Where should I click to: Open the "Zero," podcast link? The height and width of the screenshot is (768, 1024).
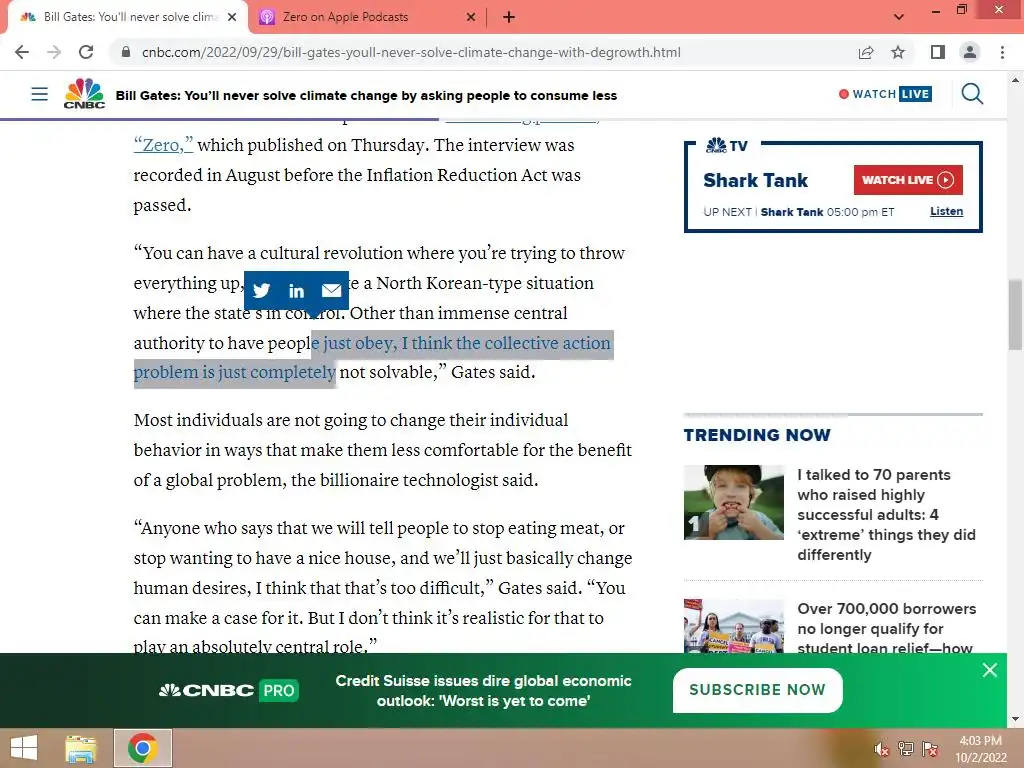point(163,145)
